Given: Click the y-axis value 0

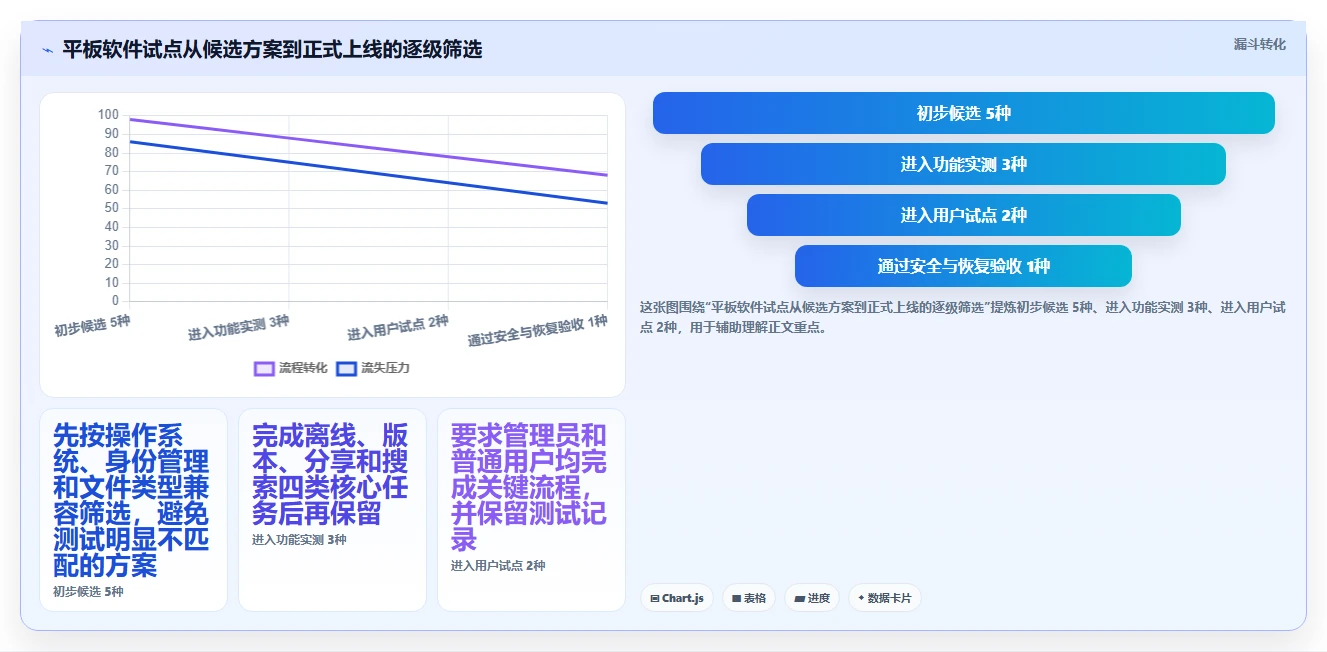Looking at the screenshot, I should 115,301.
